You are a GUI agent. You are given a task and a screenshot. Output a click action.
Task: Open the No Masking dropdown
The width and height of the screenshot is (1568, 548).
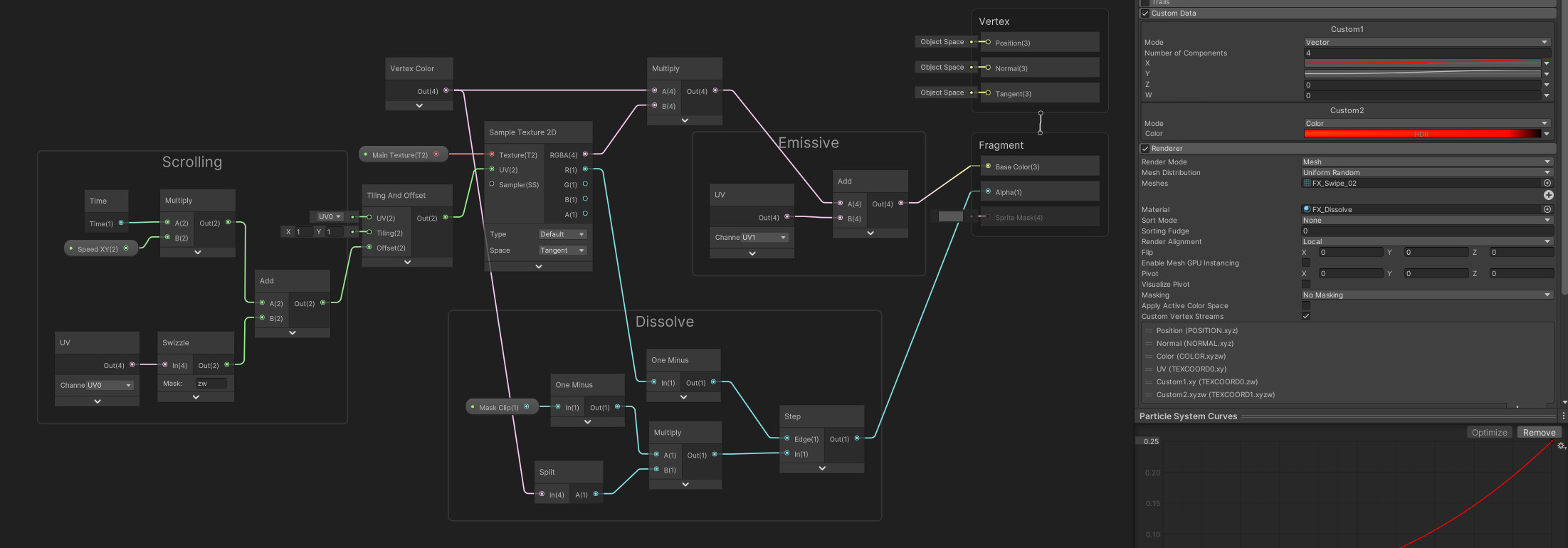pyautogui.click(x=1427, y=295)
